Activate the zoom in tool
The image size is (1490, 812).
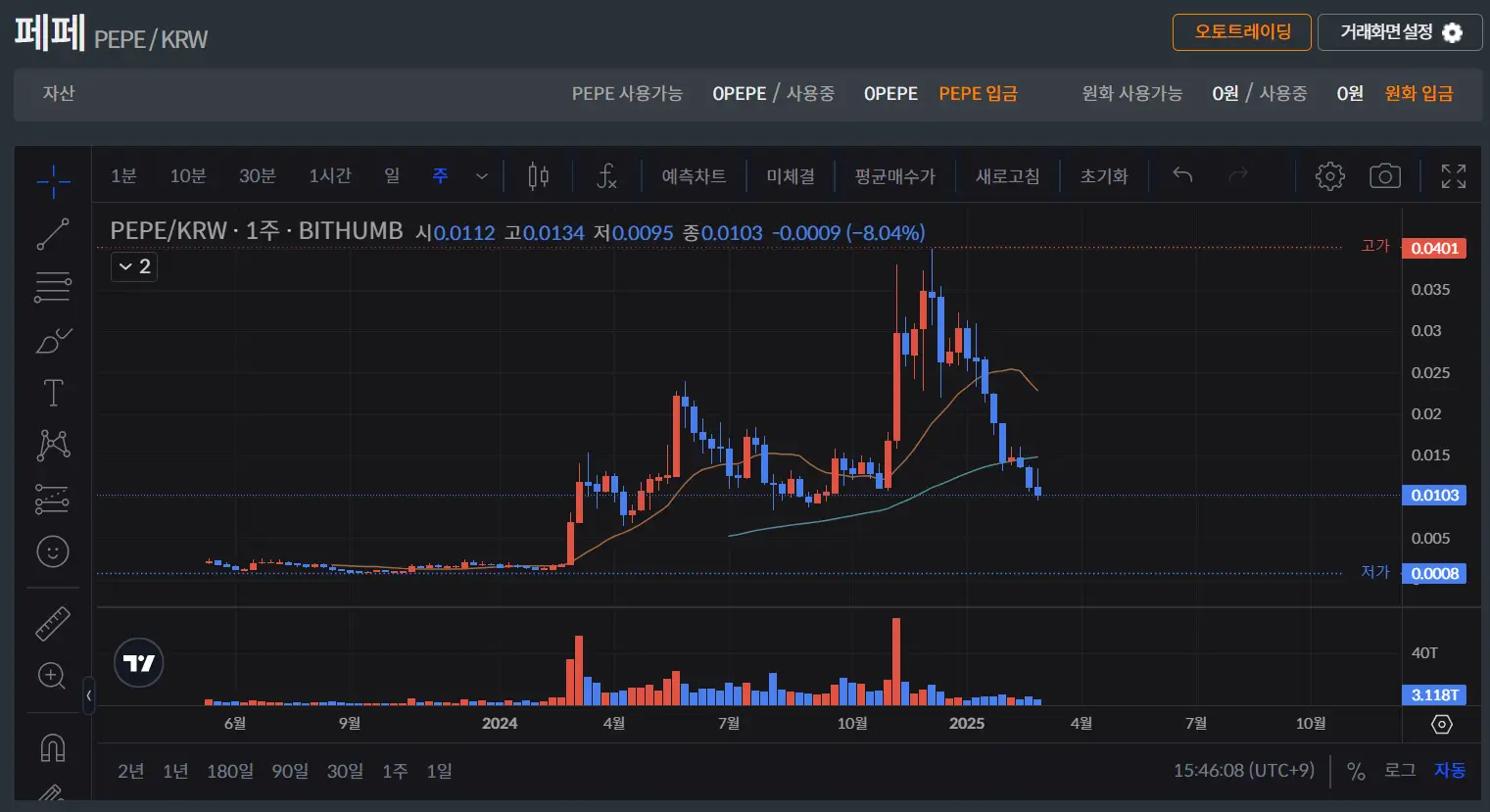click(x=53, y=676)
